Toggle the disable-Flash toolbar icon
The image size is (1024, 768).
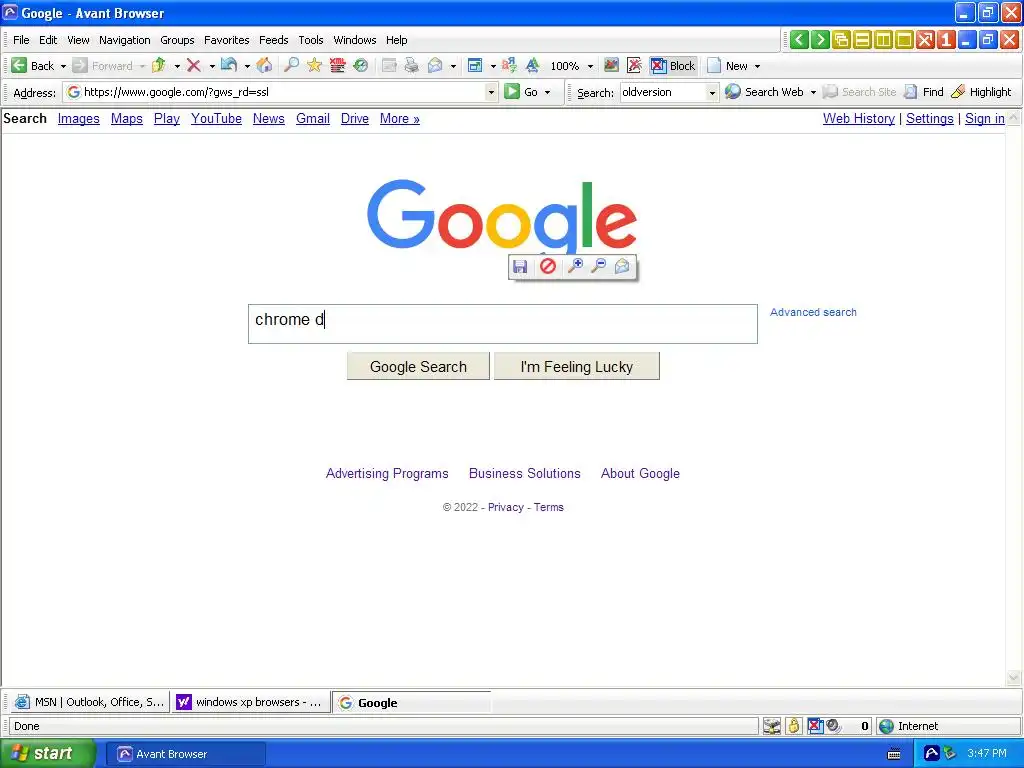[x=634, y=65]
